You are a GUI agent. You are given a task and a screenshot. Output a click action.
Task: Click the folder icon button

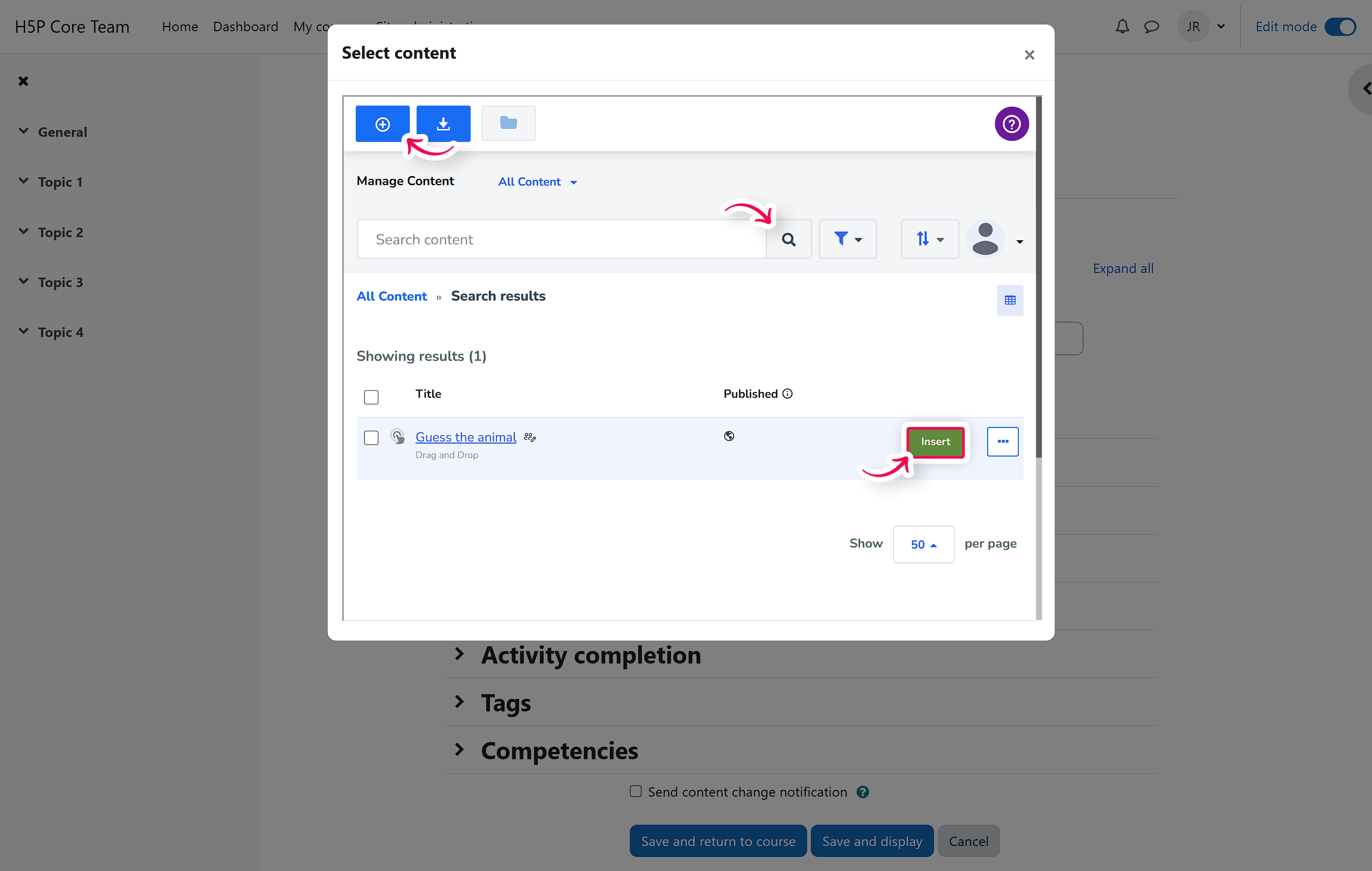click(x=508, y=123)
